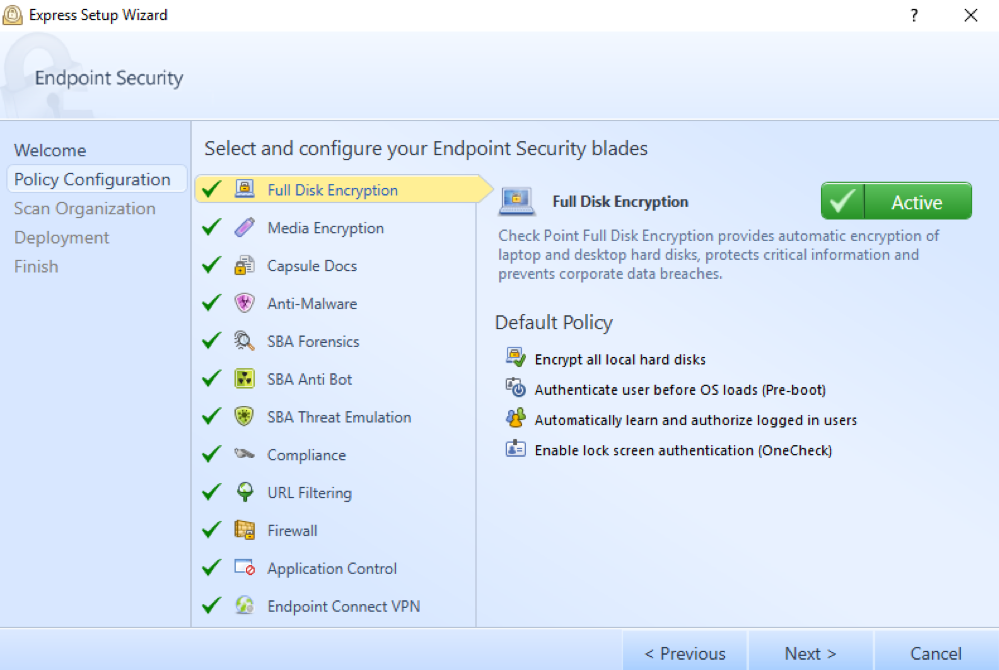
Task: Click the OneCheck lock screen icon
Action: [x=515, y=448]
